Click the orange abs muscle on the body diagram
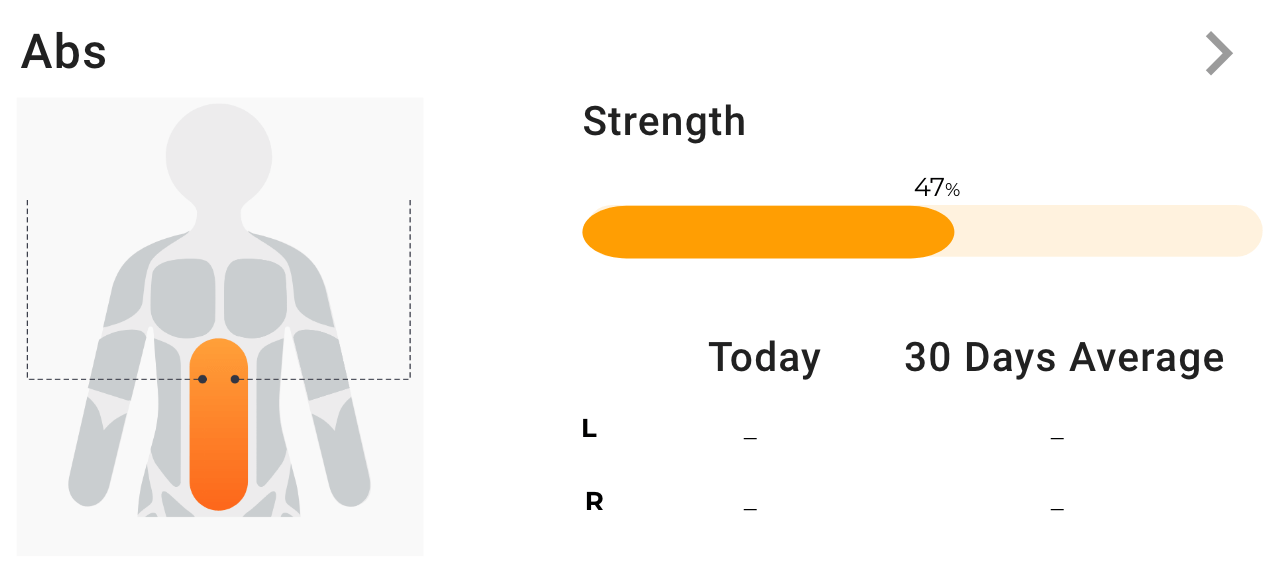 click(218, 424)
